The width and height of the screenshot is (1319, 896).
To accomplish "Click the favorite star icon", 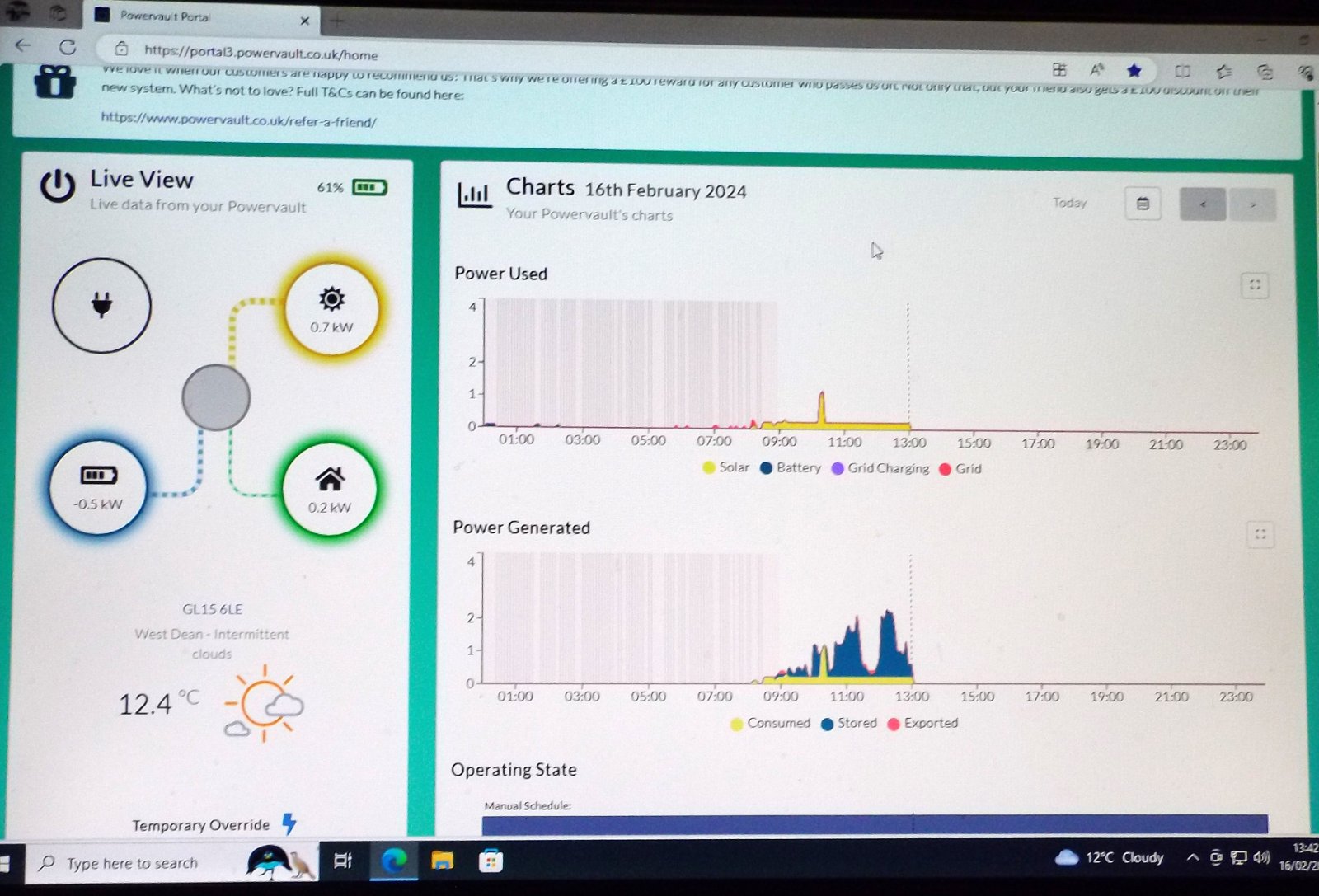I will [1134, 70].
